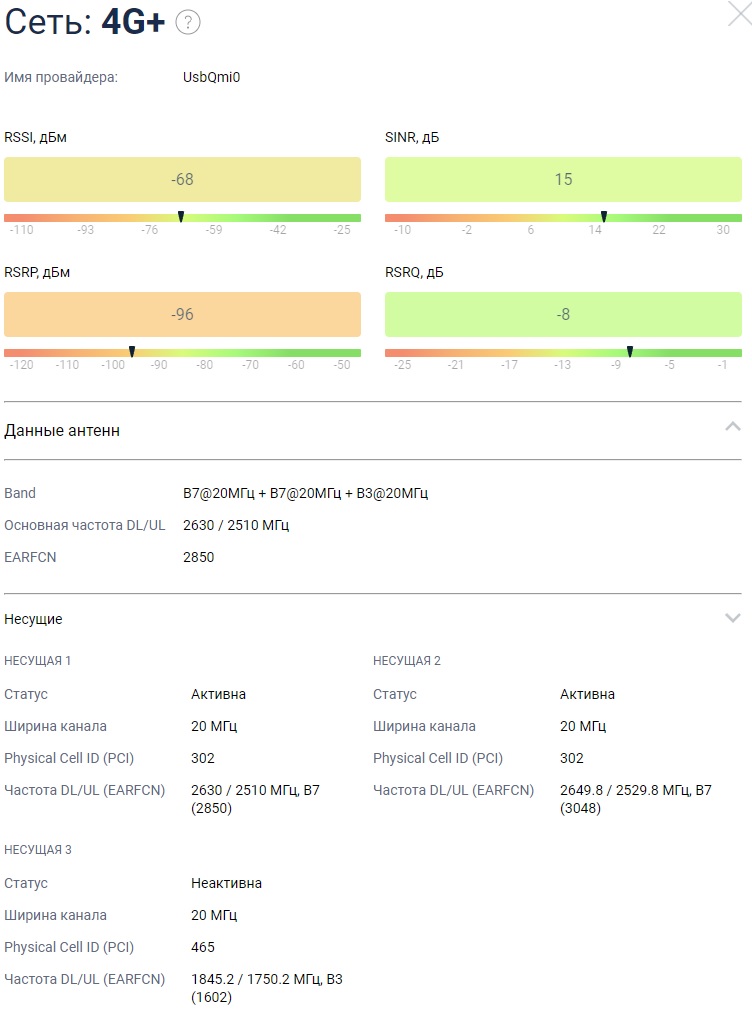Collapse the Данные антенн section chevron
Screen dimensions: 752x1014
pyautogui.click(x=732, y=427)
